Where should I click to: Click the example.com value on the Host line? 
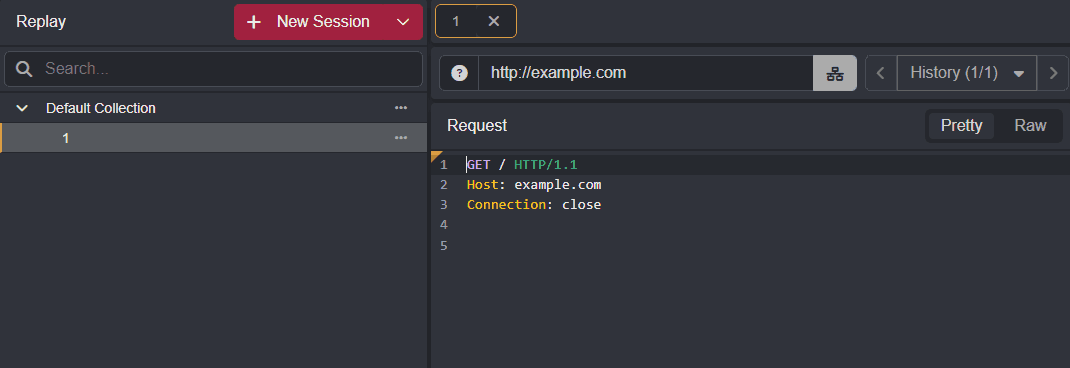click(x=558, y=184)
